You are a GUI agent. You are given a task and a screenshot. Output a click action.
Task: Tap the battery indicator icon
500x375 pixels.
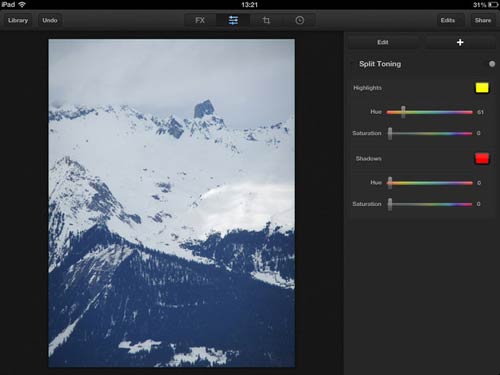(493, 5)
